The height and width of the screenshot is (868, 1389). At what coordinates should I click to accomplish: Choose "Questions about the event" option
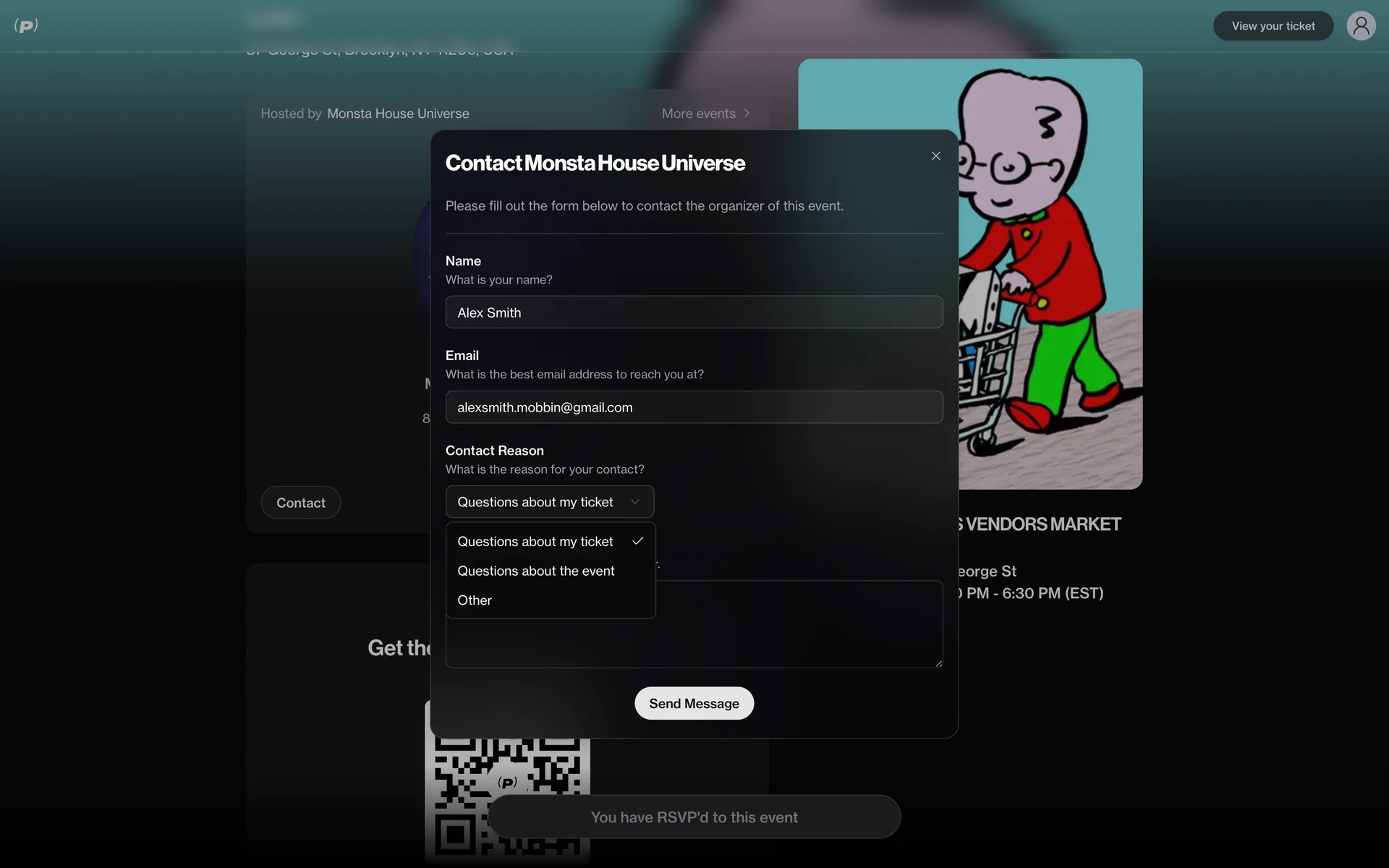tap(535, 571)
